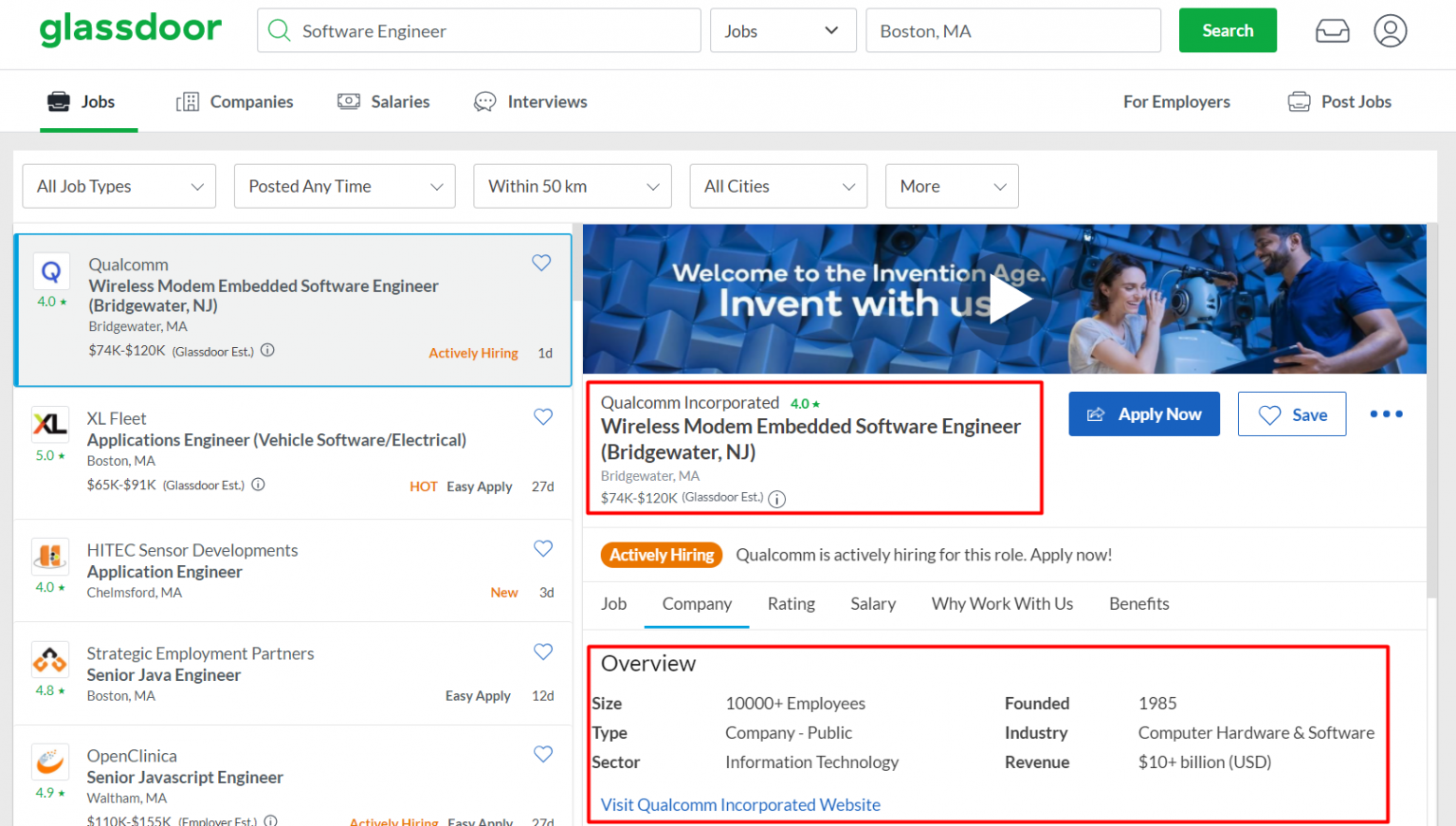Click the Post Jobs briefcase icon
This screenshot has height=826, width=1456.
(1299, 100)
